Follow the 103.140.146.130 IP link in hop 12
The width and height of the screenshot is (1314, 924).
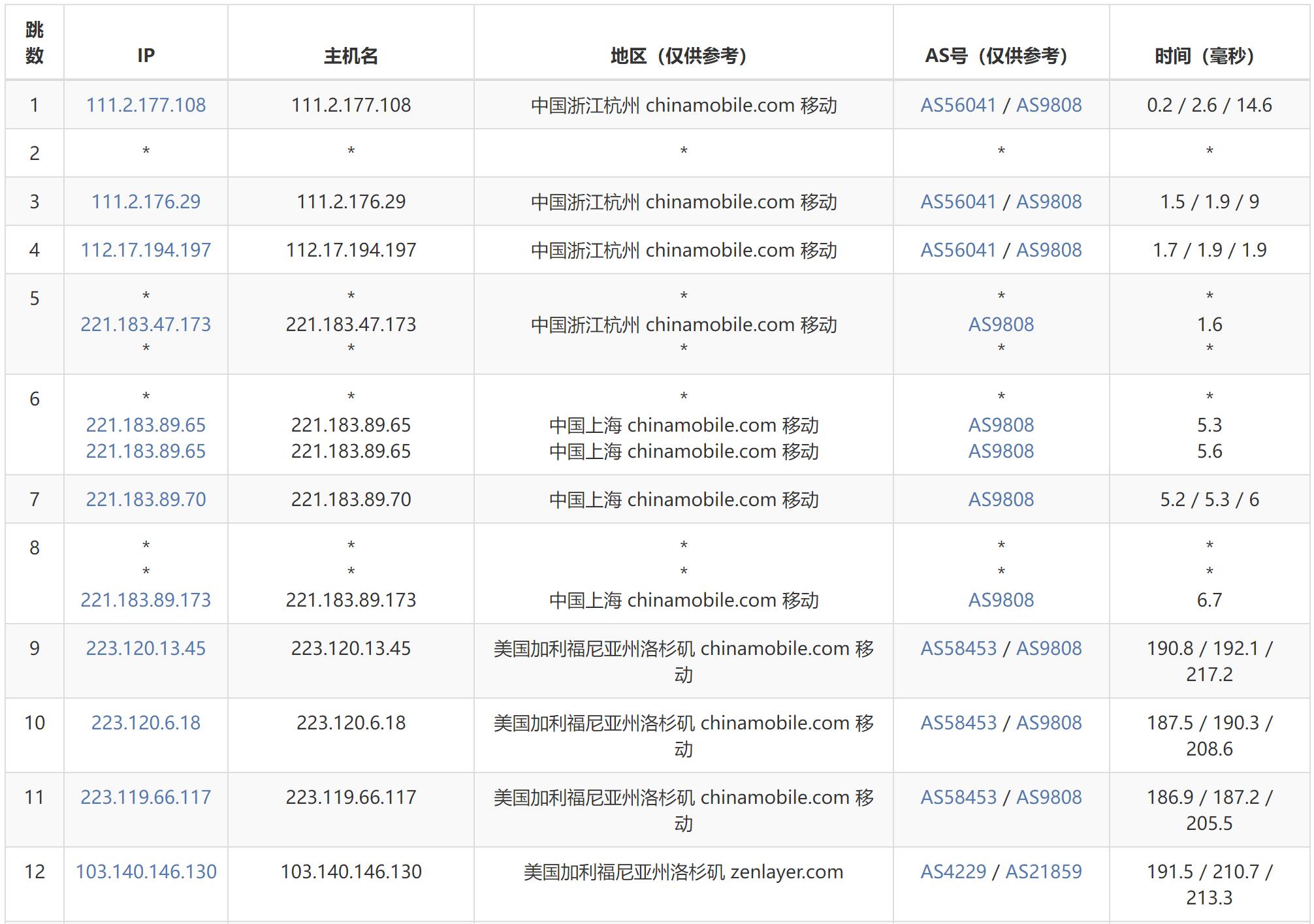click(146, 872)
